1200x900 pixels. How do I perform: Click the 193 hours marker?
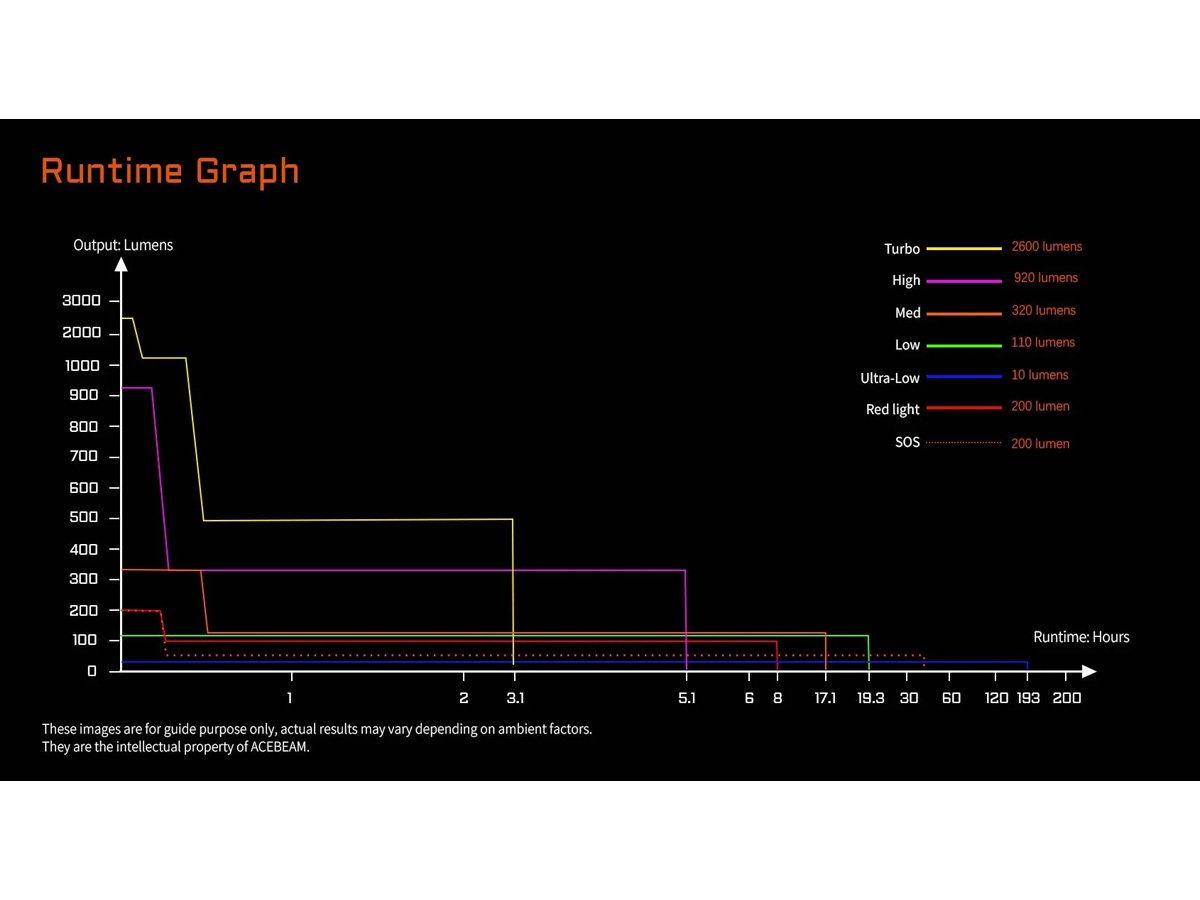1027,698
